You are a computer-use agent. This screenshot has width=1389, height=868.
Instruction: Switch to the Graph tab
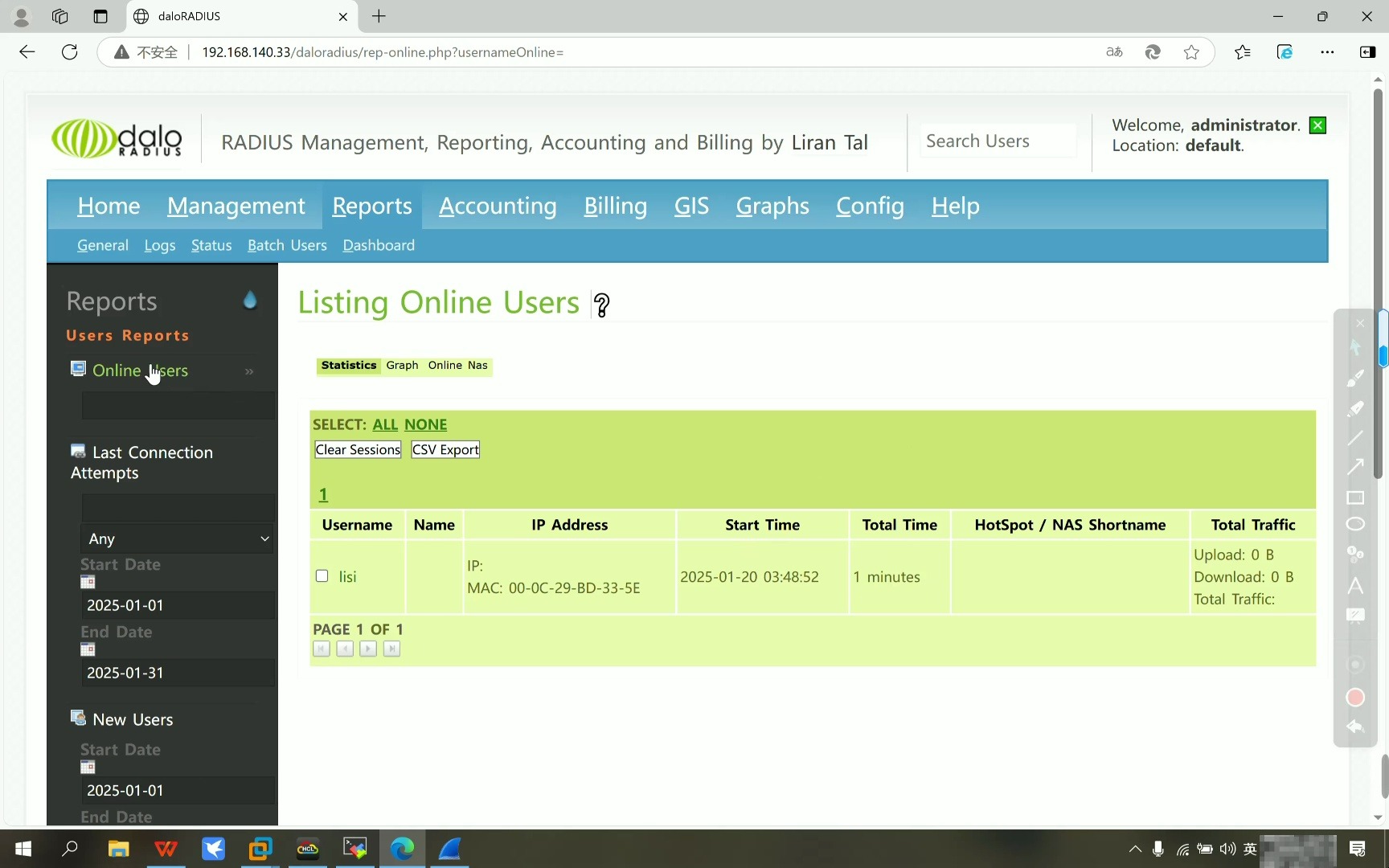click(402, 365)
